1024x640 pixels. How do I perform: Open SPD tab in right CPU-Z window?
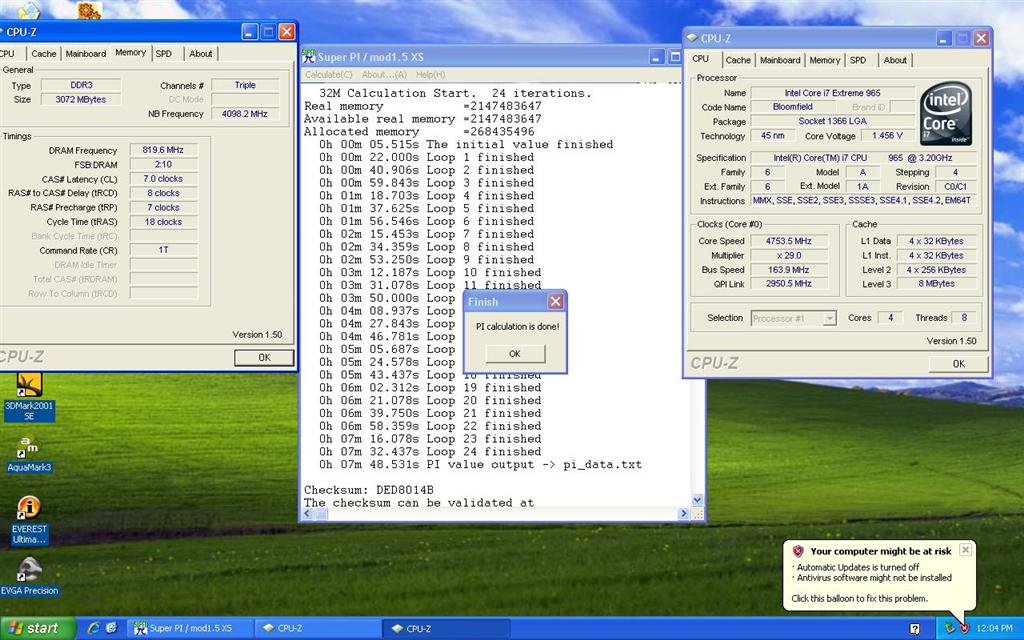point(858,60)
